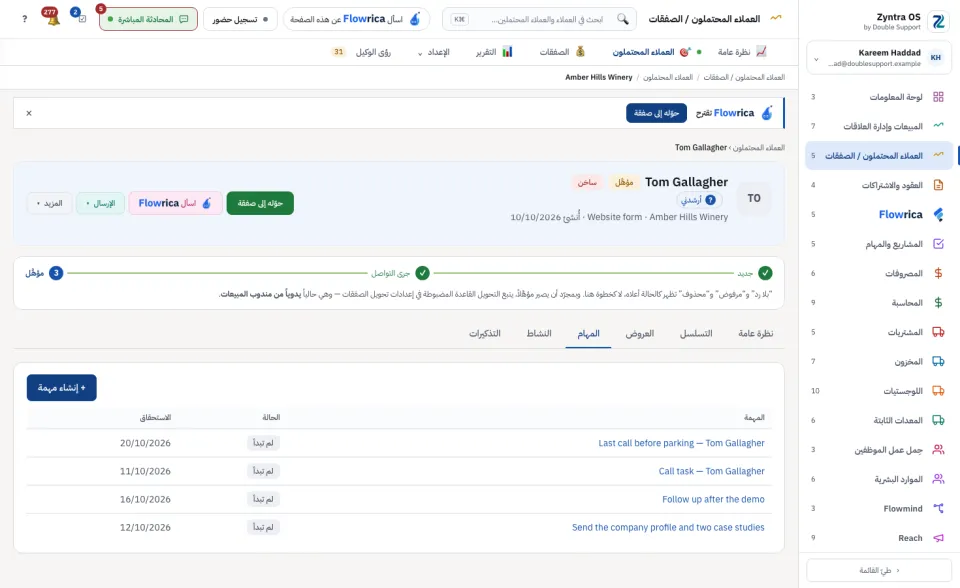Image resolution: width=960 pixels, height=588 pixels.
Task: Open the Logistics icon (اللوجستيات)
Action: [x=938, y=391]
